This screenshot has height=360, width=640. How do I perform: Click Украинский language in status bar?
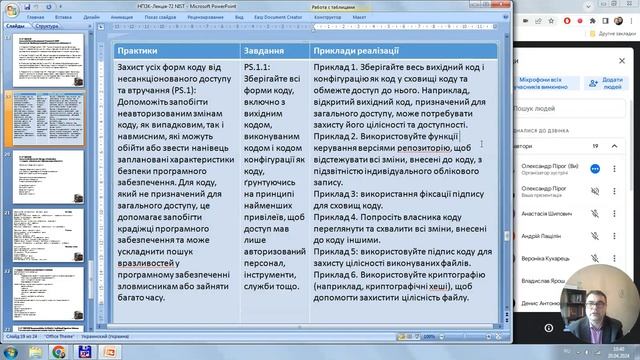[x=105, y=337]
